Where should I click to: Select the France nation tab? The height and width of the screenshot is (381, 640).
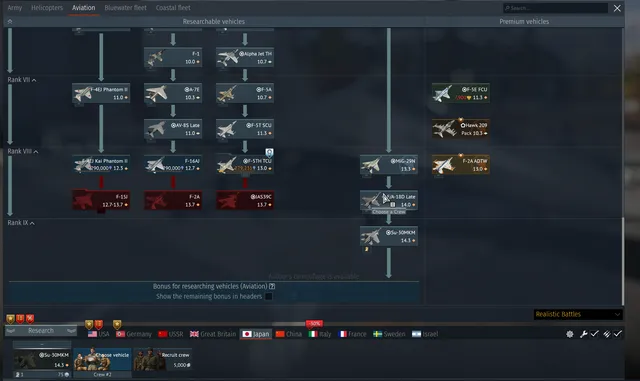352,334
